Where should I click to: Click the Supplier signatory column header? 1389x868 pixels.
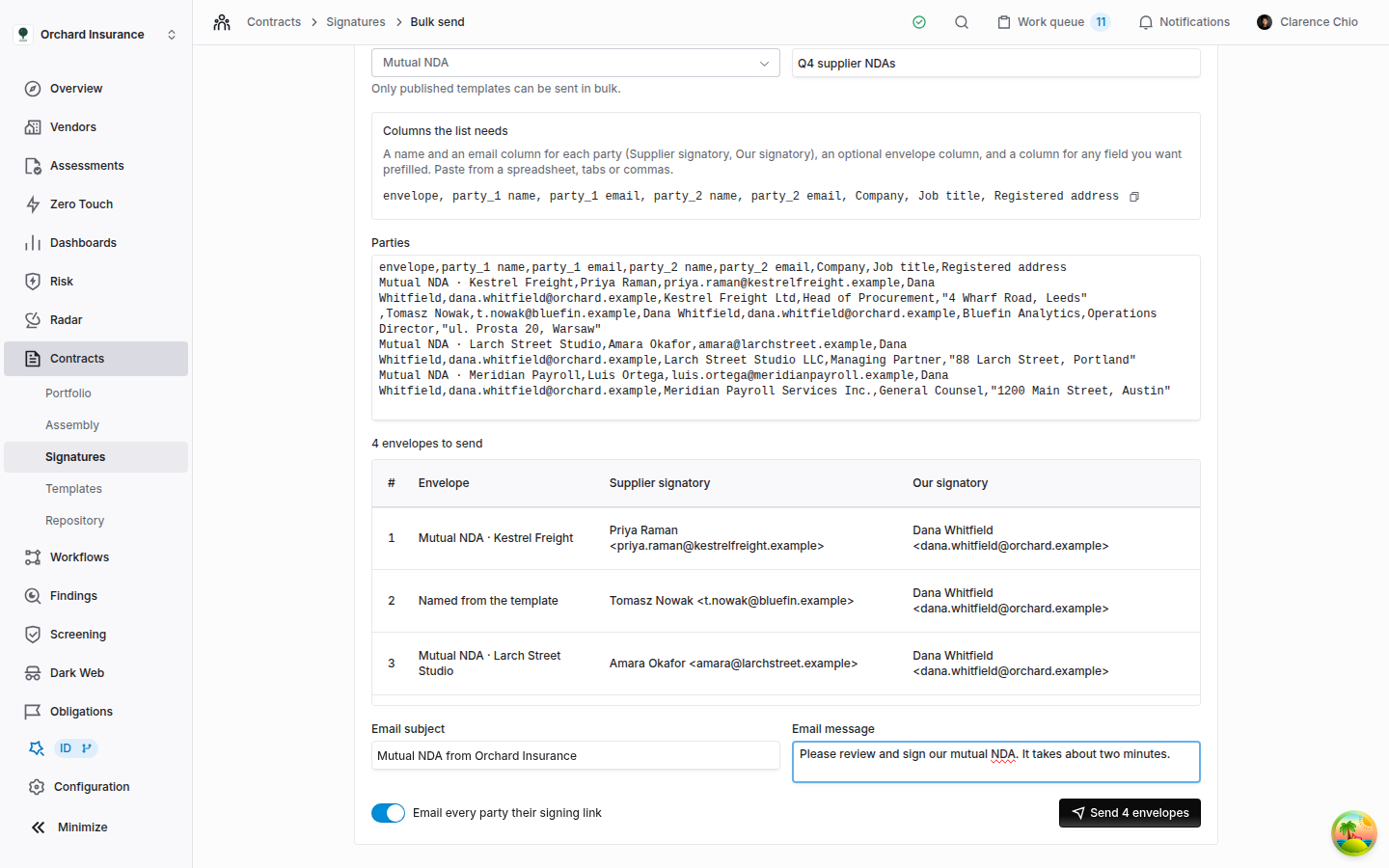660,483
